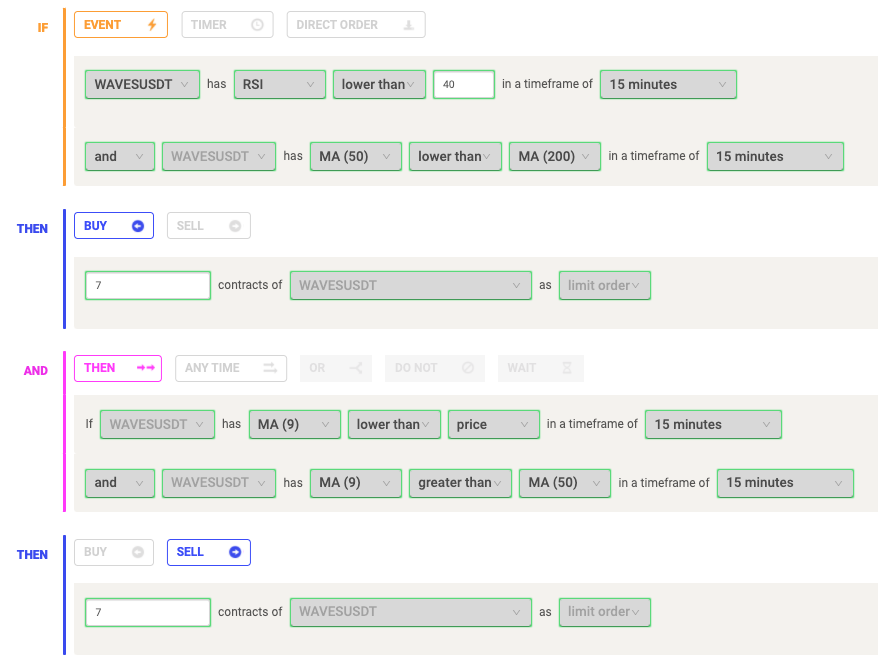
Task: Expand the MA (200) comparison dropdown
Action: pos(554,156)
